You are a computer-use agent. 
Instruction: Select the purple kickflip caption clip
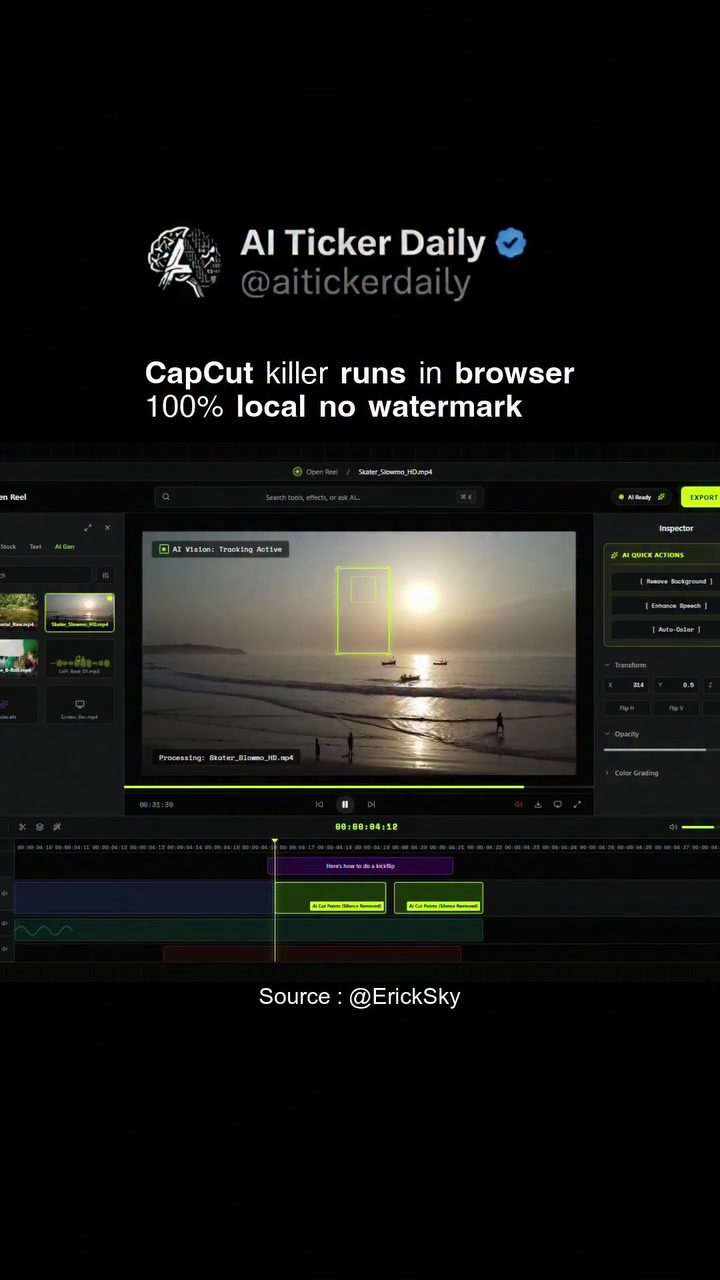tap(360, 866)
